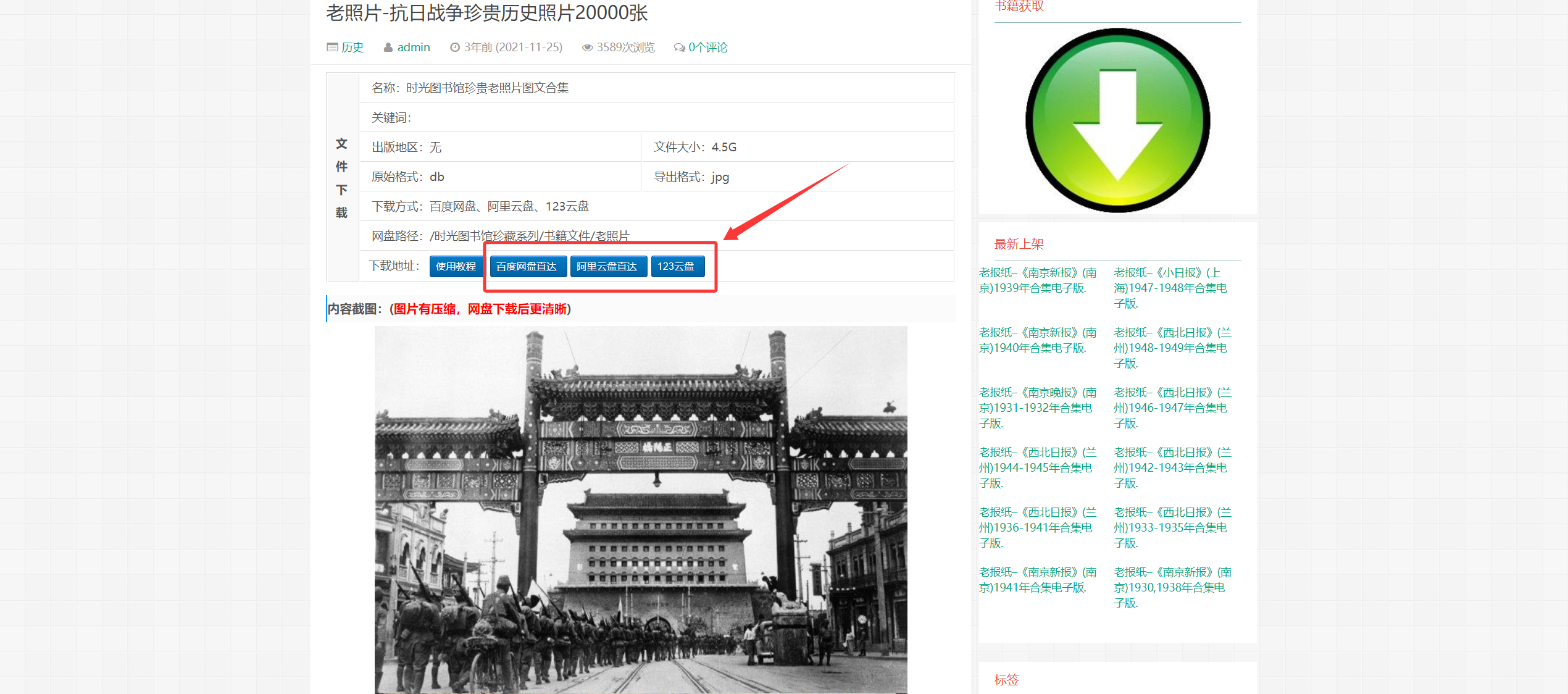Open 西北日报 1933-1935年合集 link
The image size is (1568, 694).
(1172, 527)
